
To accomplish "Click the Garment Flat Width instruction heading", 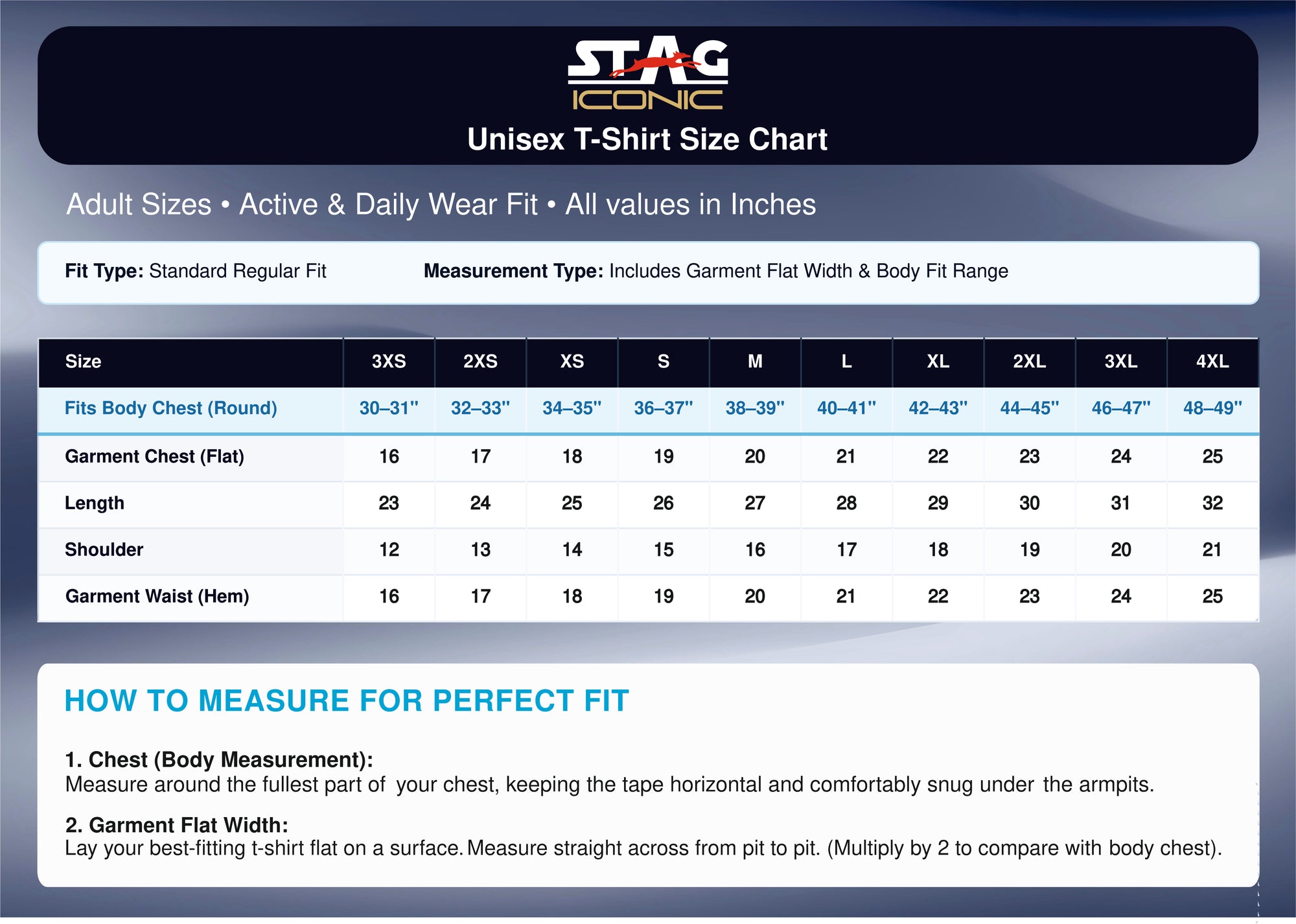I will tap(176, 825).
